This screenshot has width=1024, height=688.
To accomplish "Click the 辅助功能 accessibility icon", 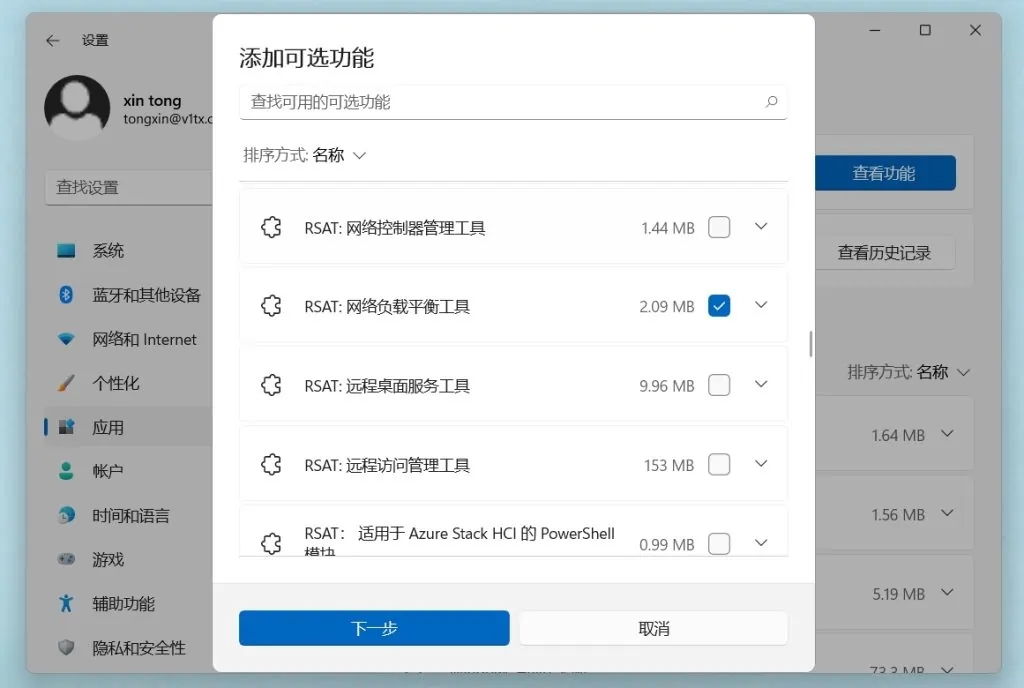I will pyautogui.click(x=66, y=603).
